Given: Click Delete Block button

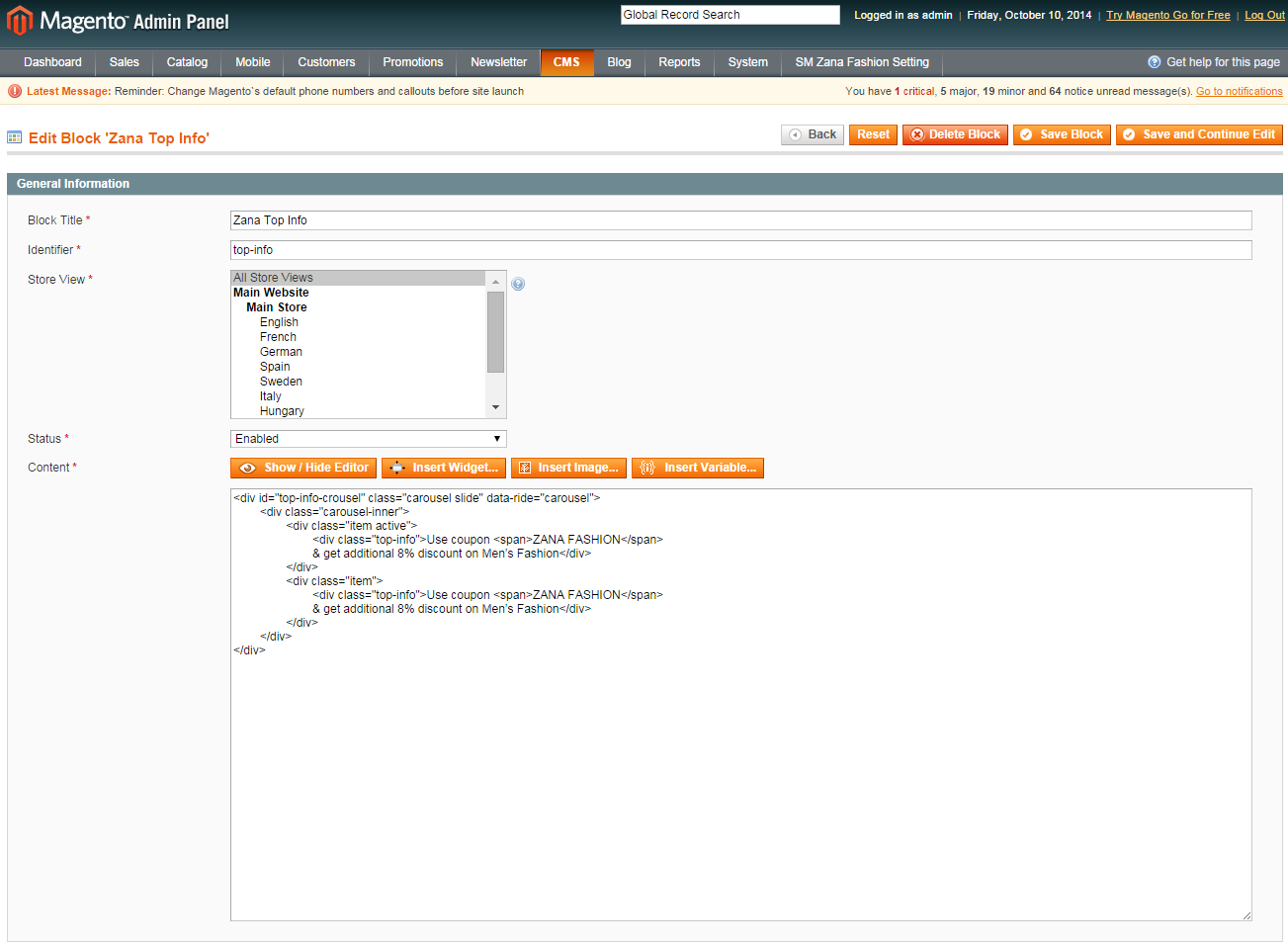Looking at the screenshot, I should (x=955, y=134).
